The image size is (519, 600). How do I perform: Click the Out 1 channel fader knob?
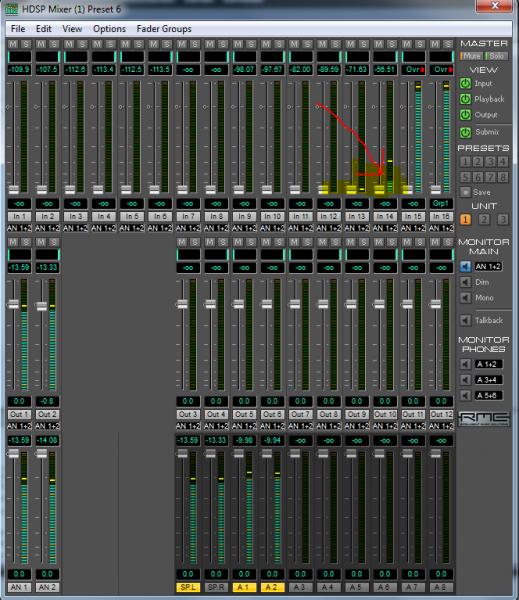coord(13,304)
